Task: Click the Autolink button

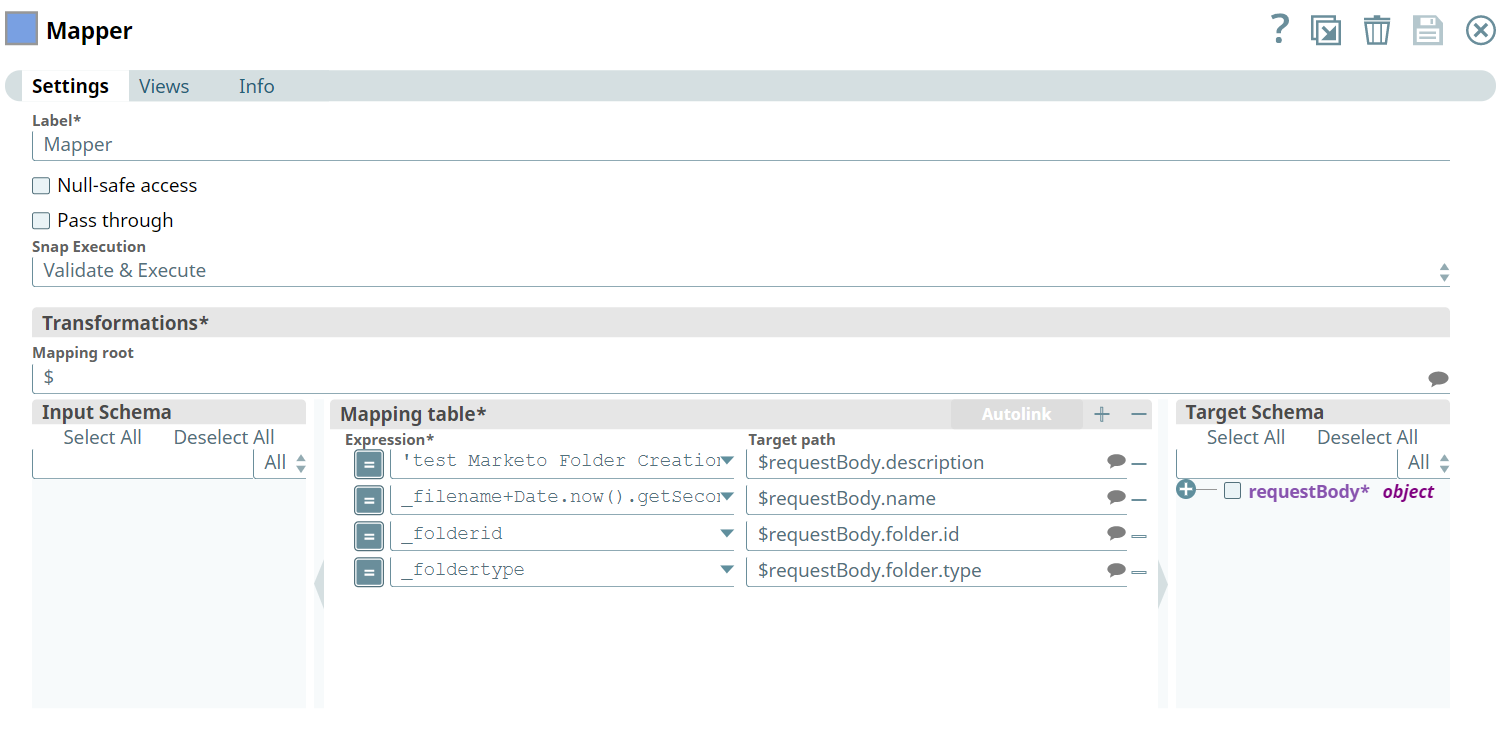Action: tap(1016, 414)
